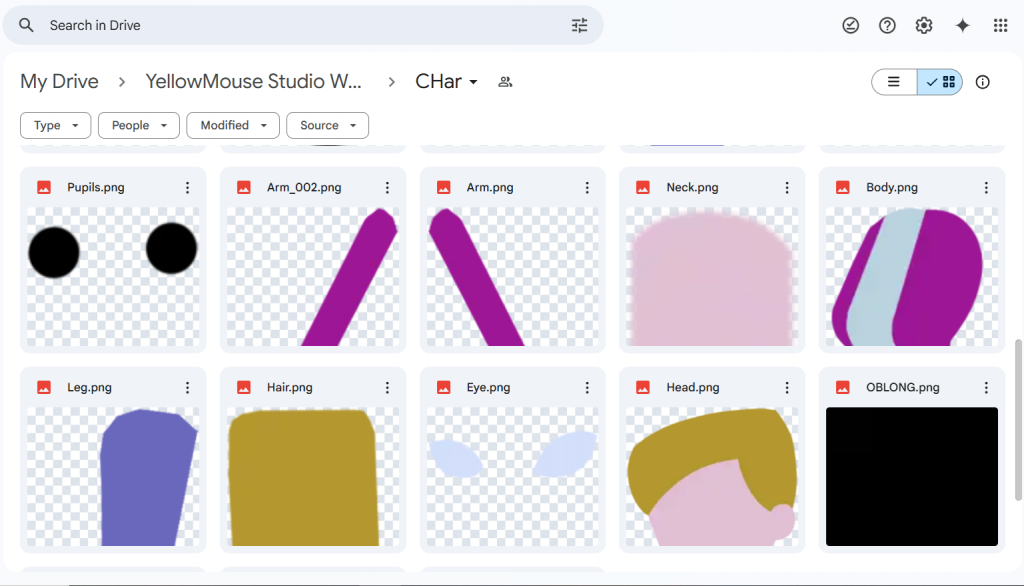The width and height of the screenshot is (1024, 586).
Task: Open the Help question mark icon
Action: (887, 25)
